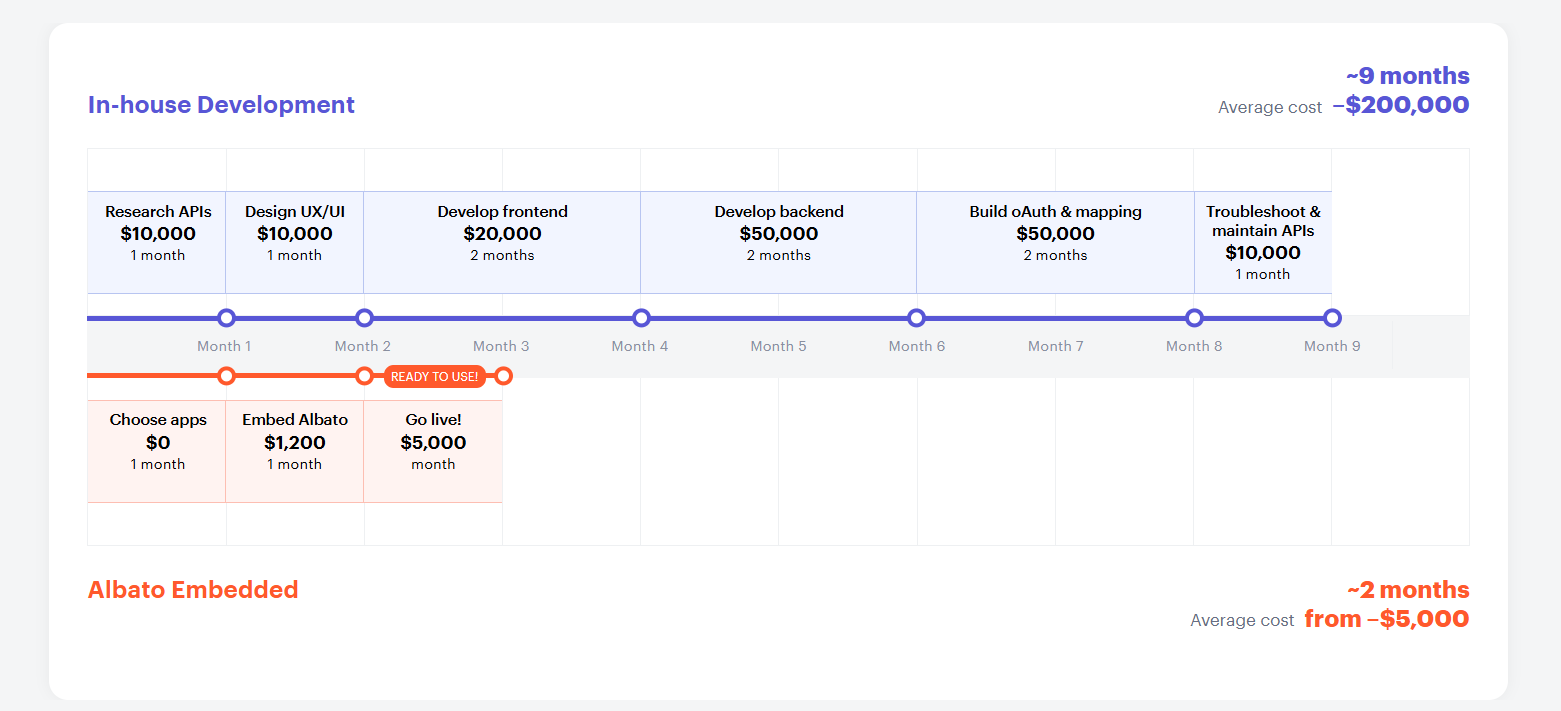Screen dimensions: 1561x711
Task: Click the orange READY TO USE! badge
Action: click(434, 376)
